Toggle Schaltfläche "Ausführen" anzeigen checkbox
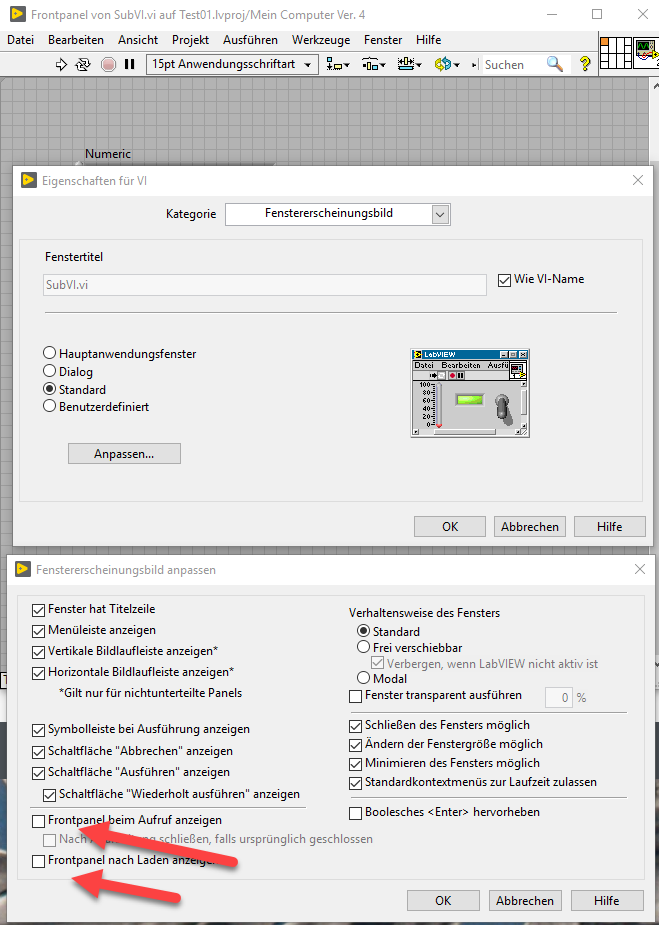 point(38,773)
